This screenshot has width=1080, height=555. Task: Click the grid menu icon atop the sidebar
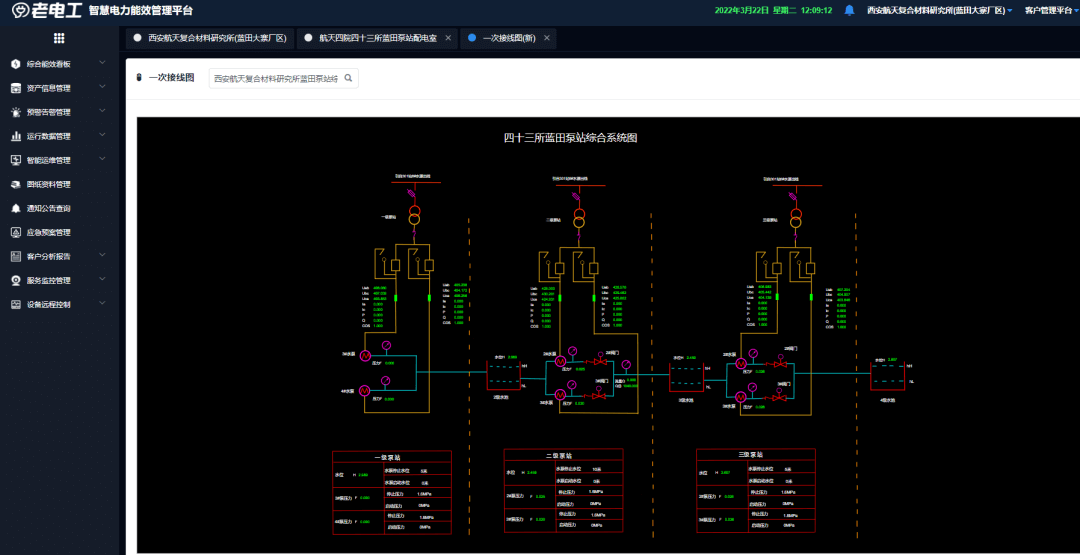pos(59,38)
